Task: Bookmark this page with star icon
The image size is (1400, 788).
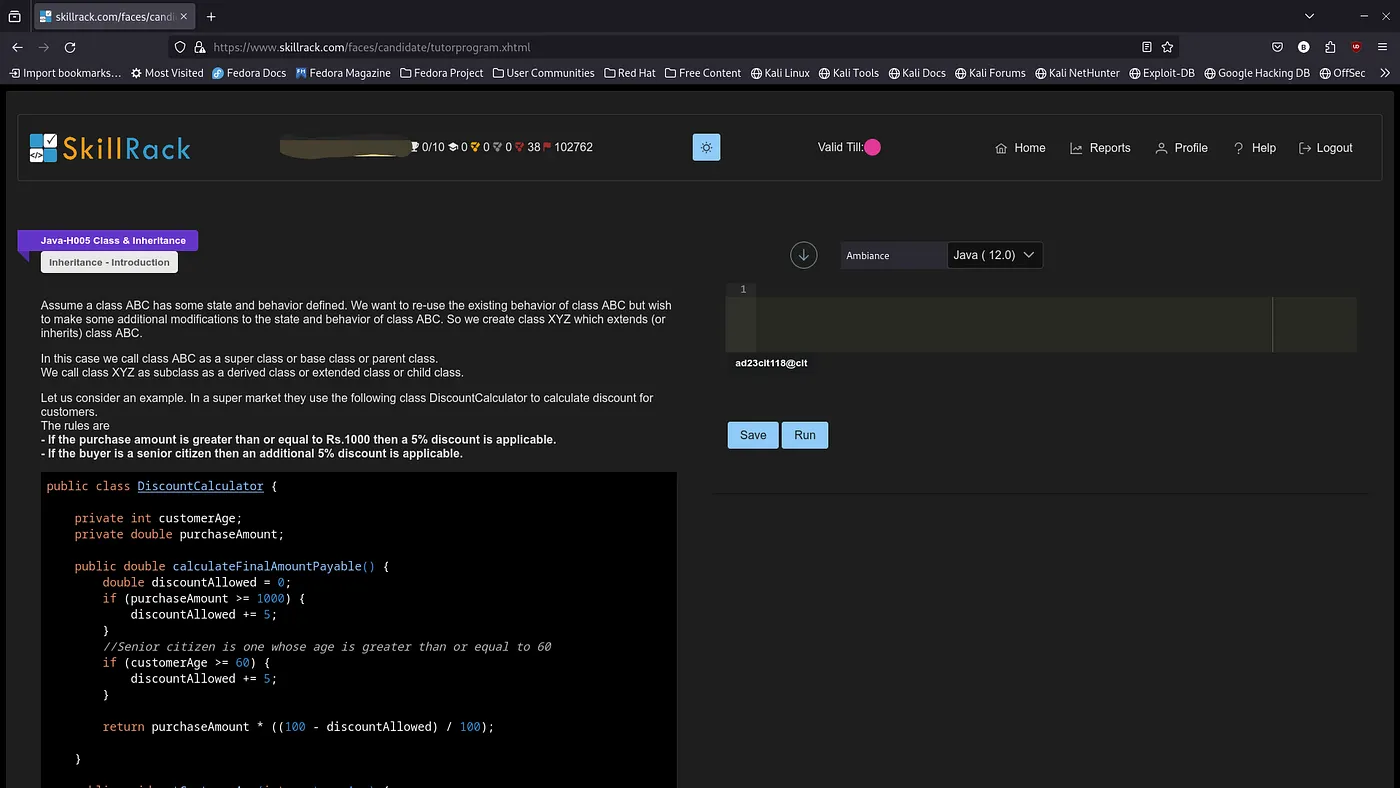Action: [1167, 47]
